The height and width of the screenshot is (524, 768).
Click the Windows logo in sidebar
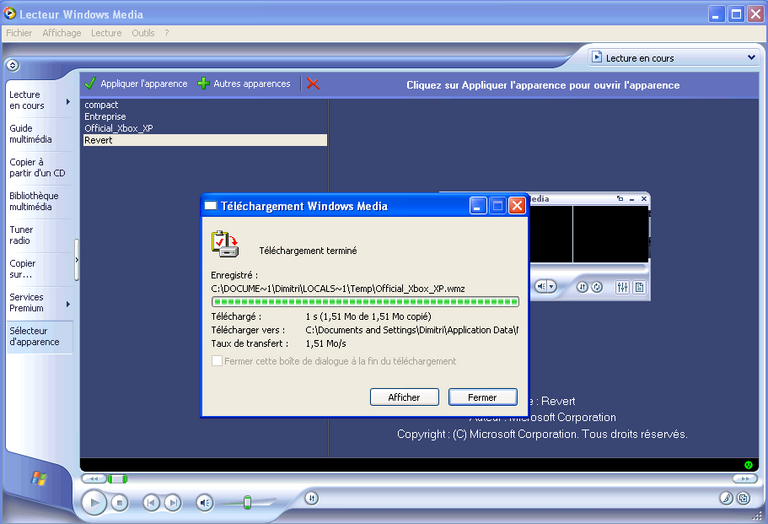click(39, 478)
